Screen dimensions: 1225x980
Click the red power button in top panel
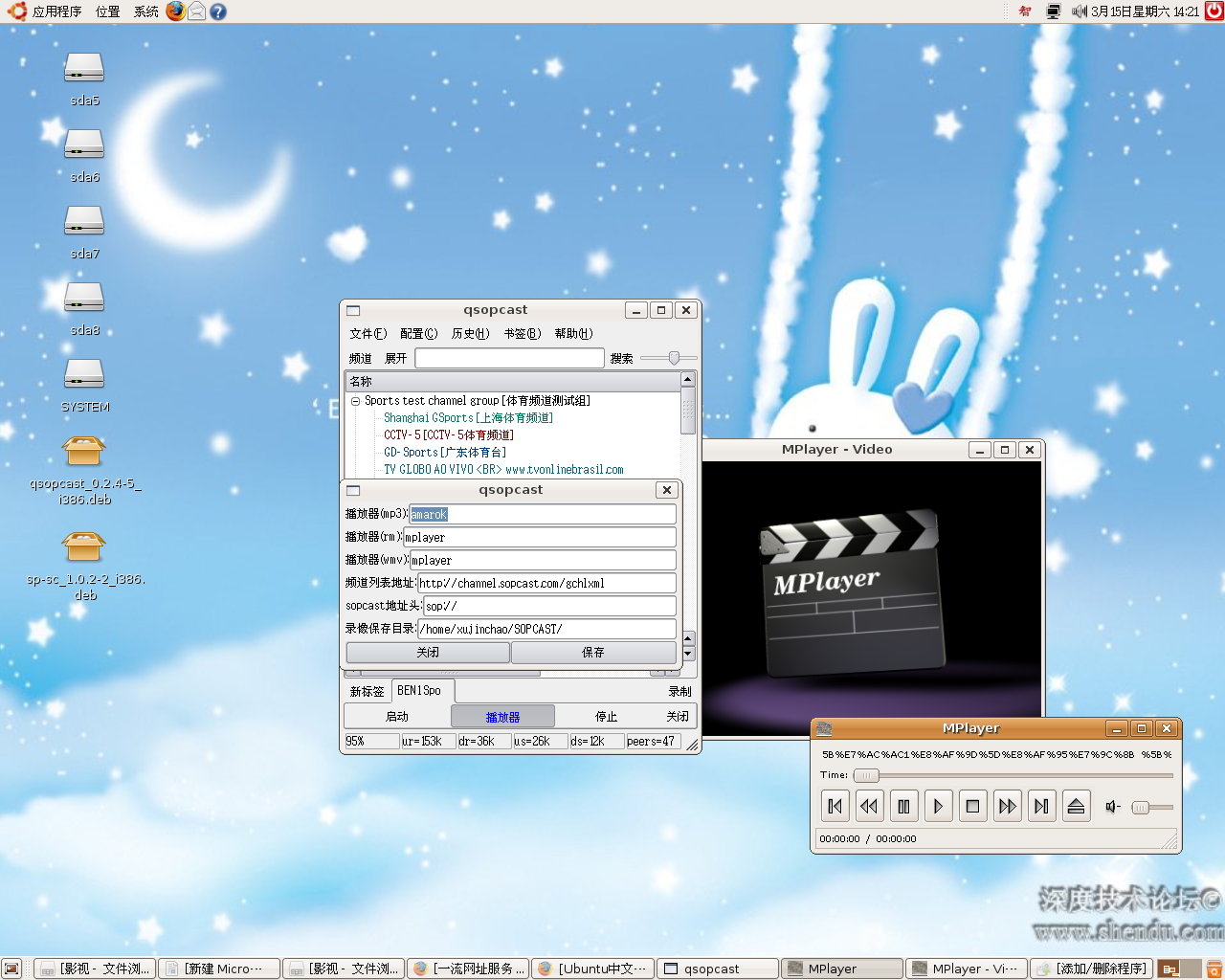click(x=1214, y=11)
